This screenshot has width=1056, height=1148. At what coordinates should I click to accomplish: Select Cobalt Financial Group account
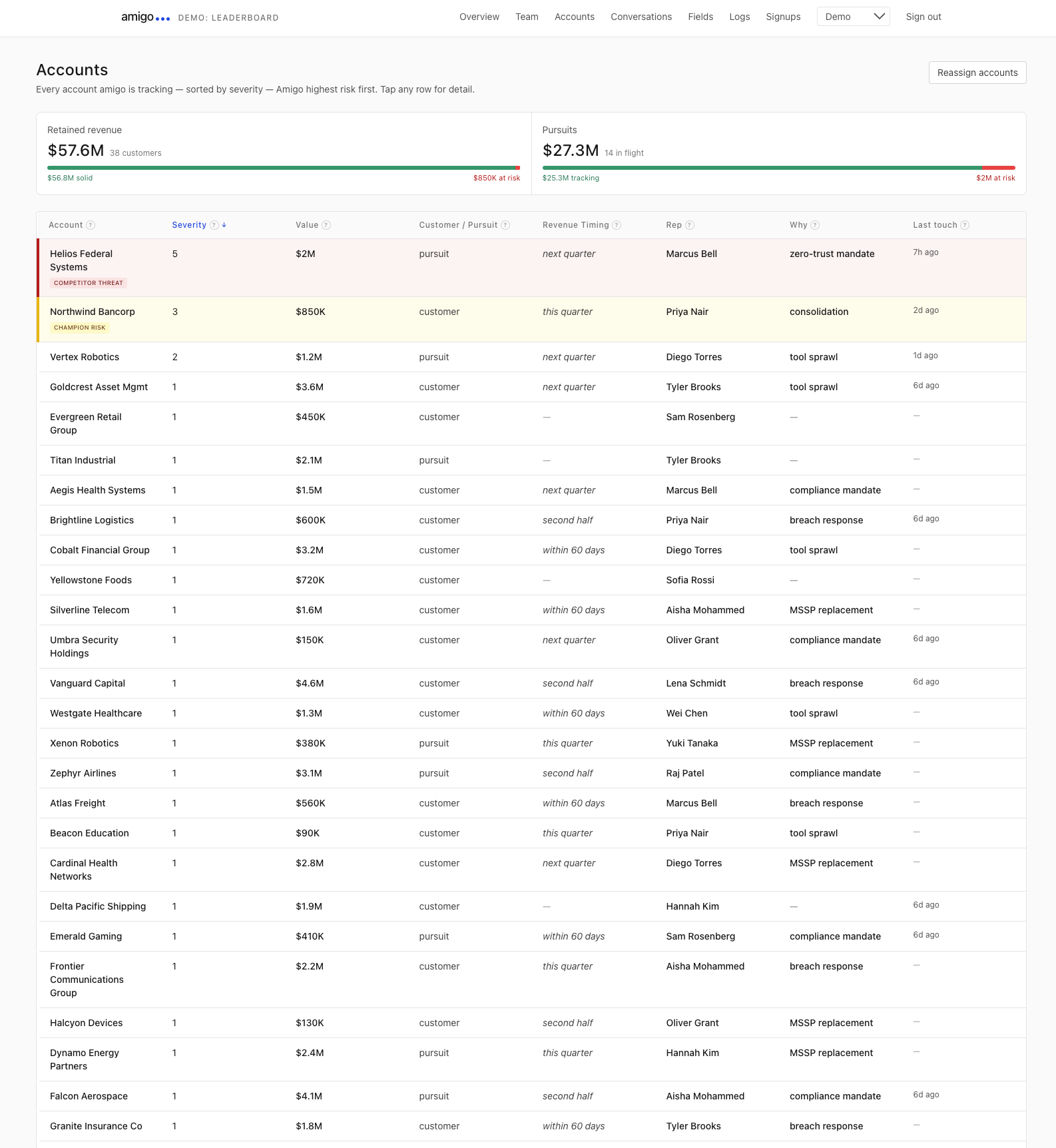pyautogui.click(x=531, y=550)
